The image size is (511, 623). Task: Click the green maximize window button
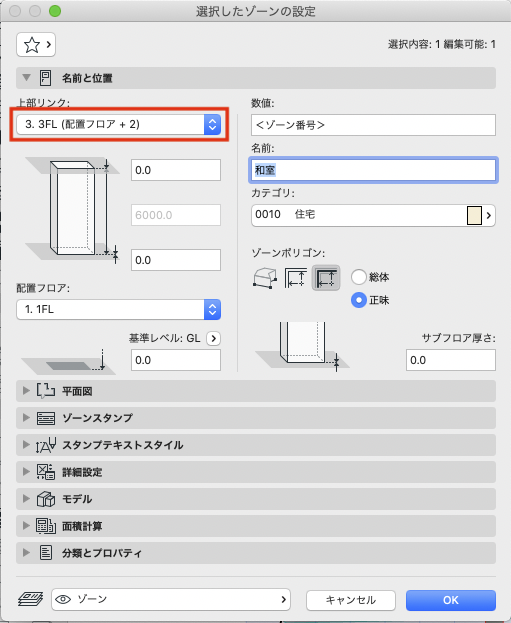coord(55,11)
